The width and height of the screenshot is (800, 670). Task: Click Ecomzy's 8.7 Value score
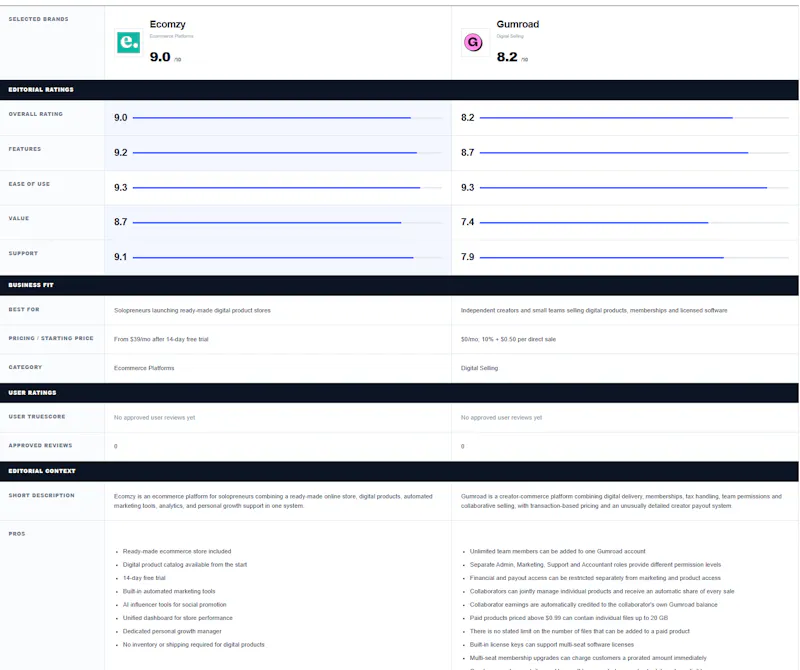point(121,222)
